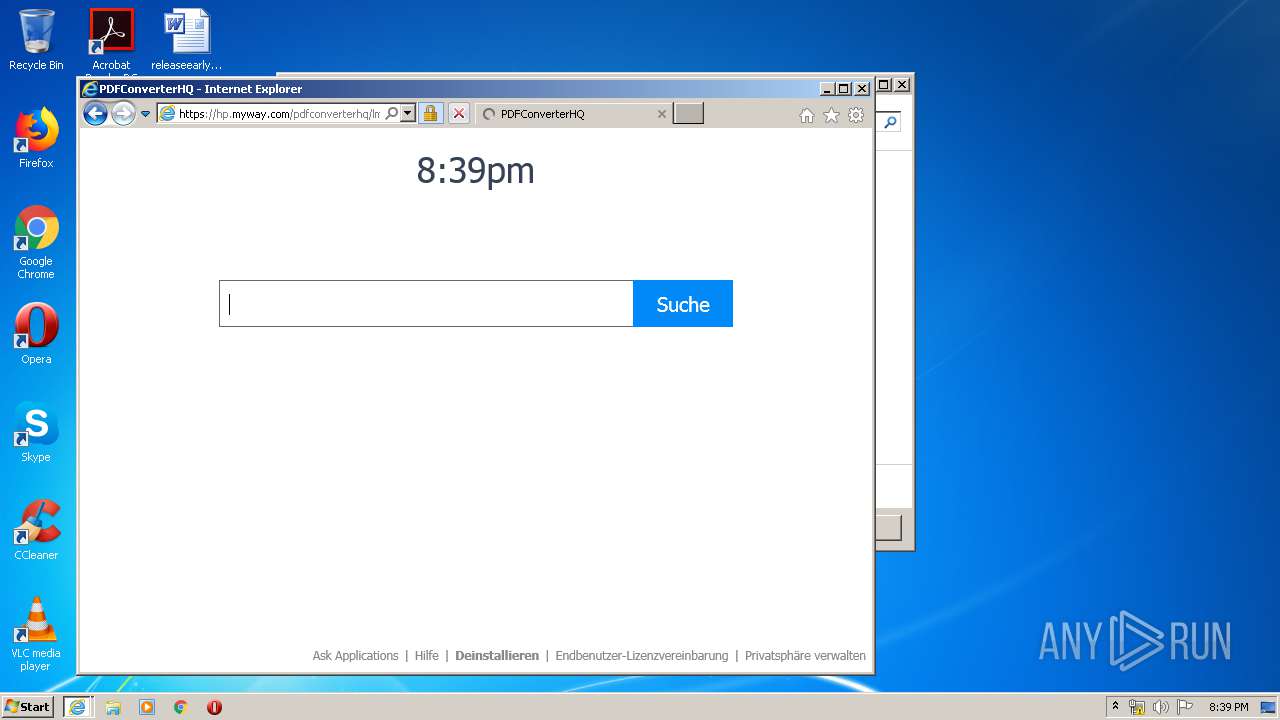This screenshot has width=1280, height=720.
Task: Open Endbenutzer-Lizenzvereinbarung link
Action: tap(642, 656)
